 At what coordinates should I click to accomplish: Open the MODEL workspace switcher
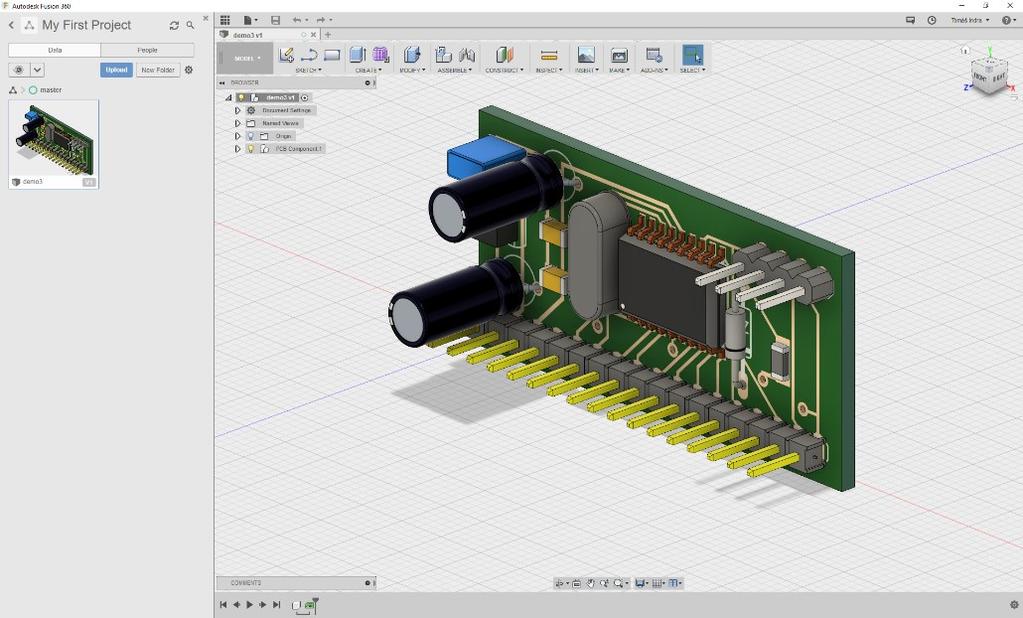pos(245,59)
